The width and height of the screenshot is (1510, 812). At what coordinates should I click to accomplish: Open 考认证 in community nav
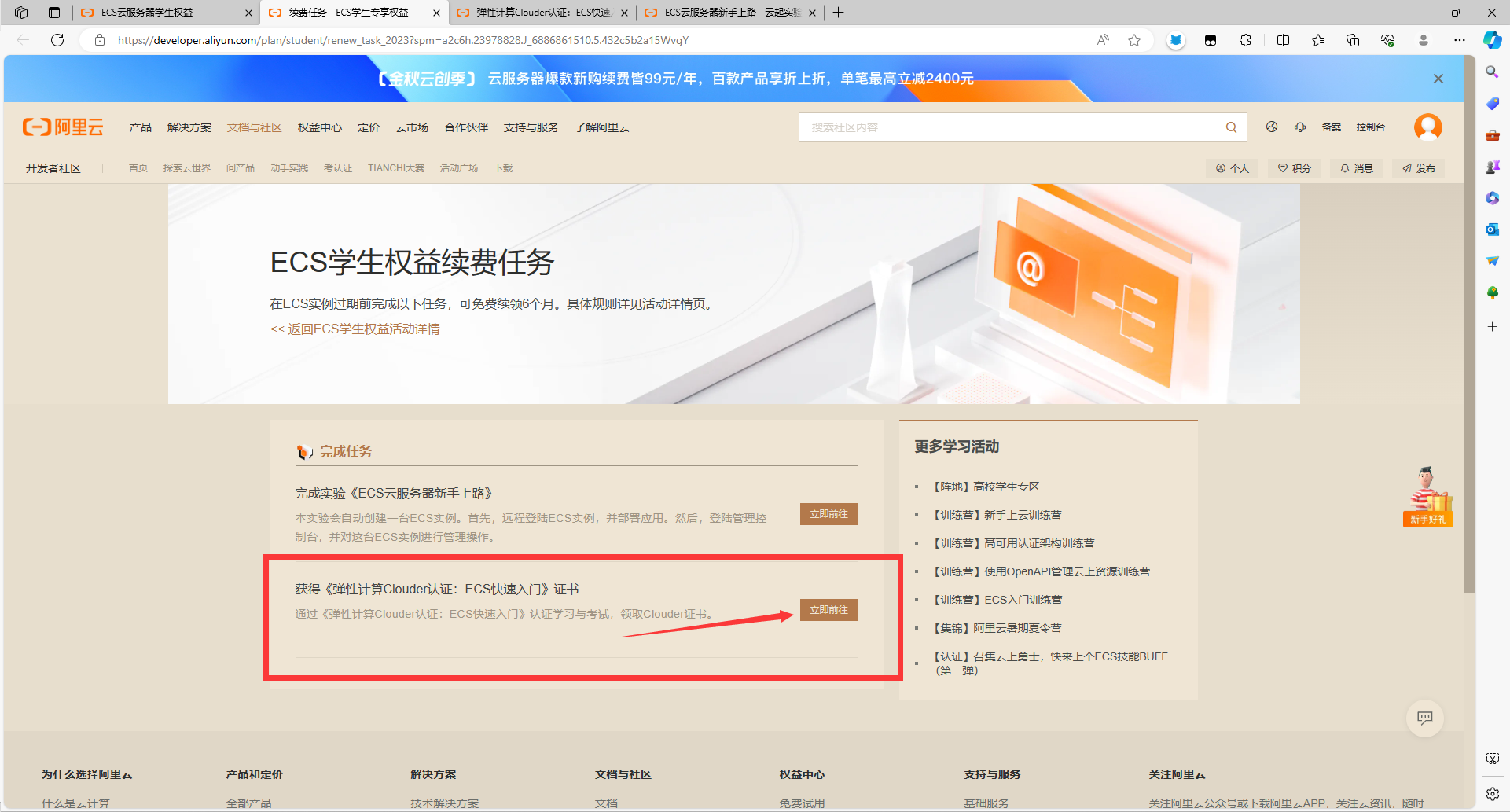point(338,168)
